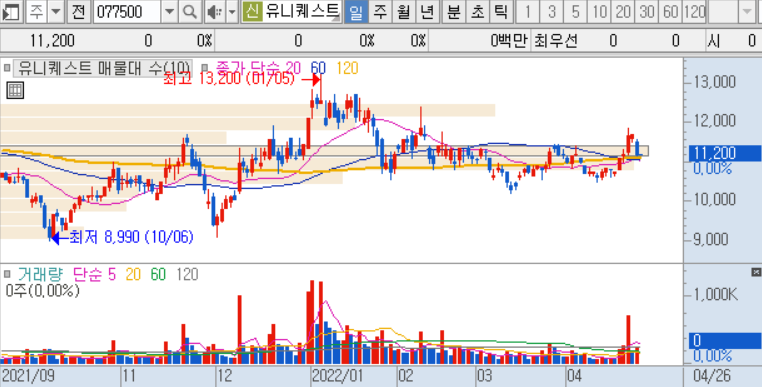The height and width of the screenshot is (387, 762).
Task: Click the gray volume average 120 label
Action: [x=187, y=275]
